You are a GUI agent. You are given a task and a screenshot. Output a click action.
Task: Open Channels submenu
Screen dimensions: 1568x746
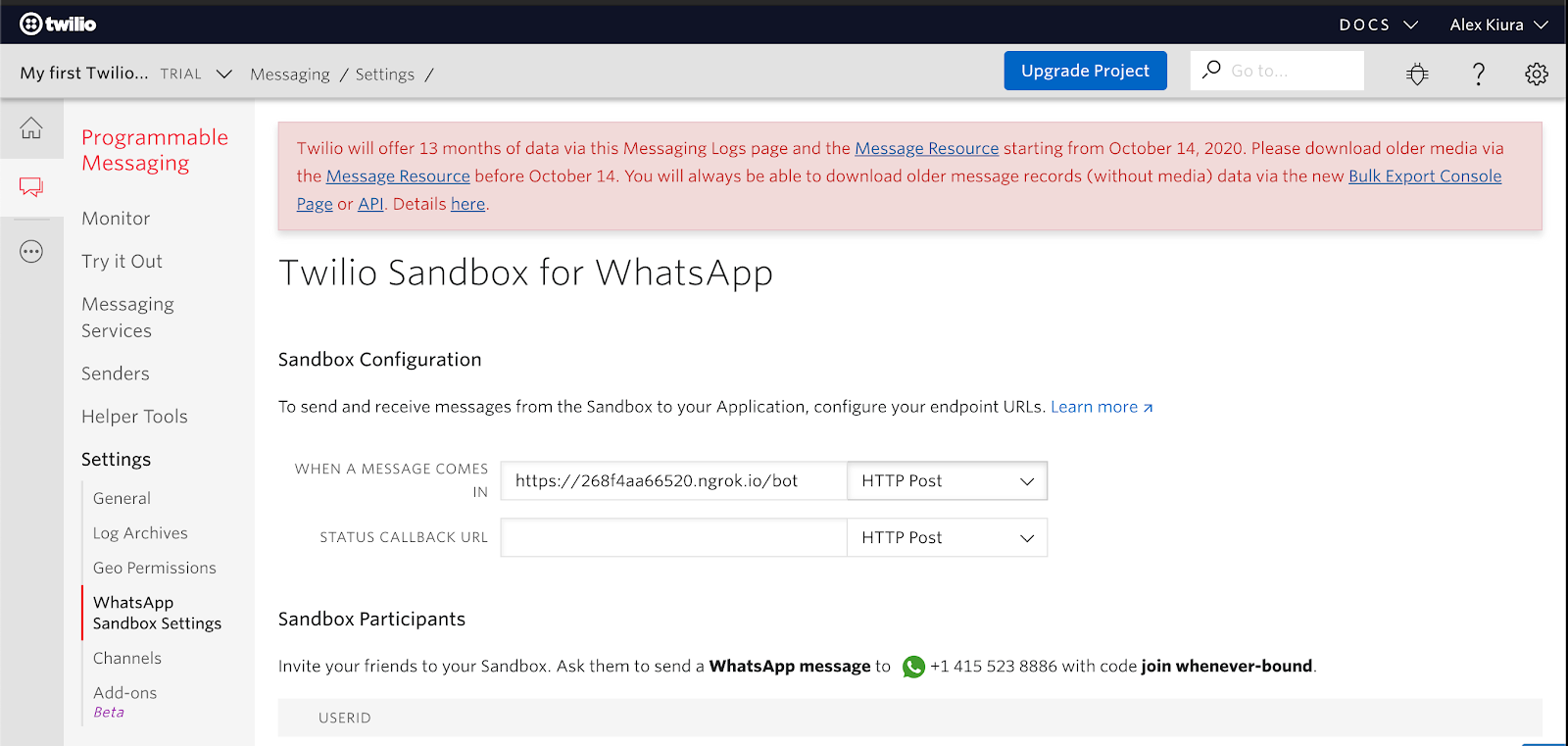click(127, 659)
